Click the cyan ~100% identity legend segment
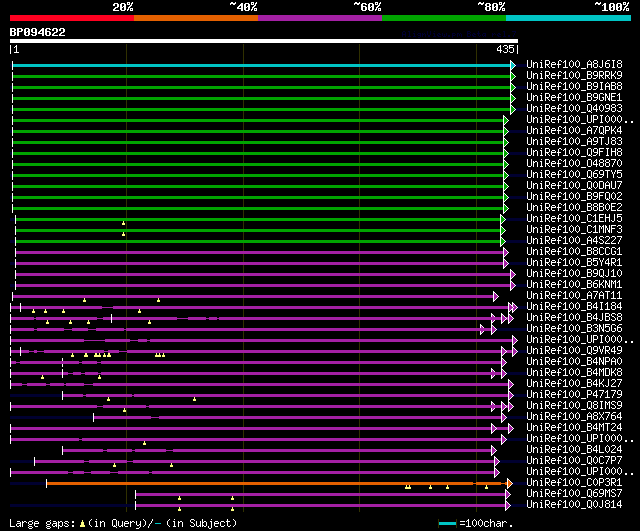 point(569,18)
